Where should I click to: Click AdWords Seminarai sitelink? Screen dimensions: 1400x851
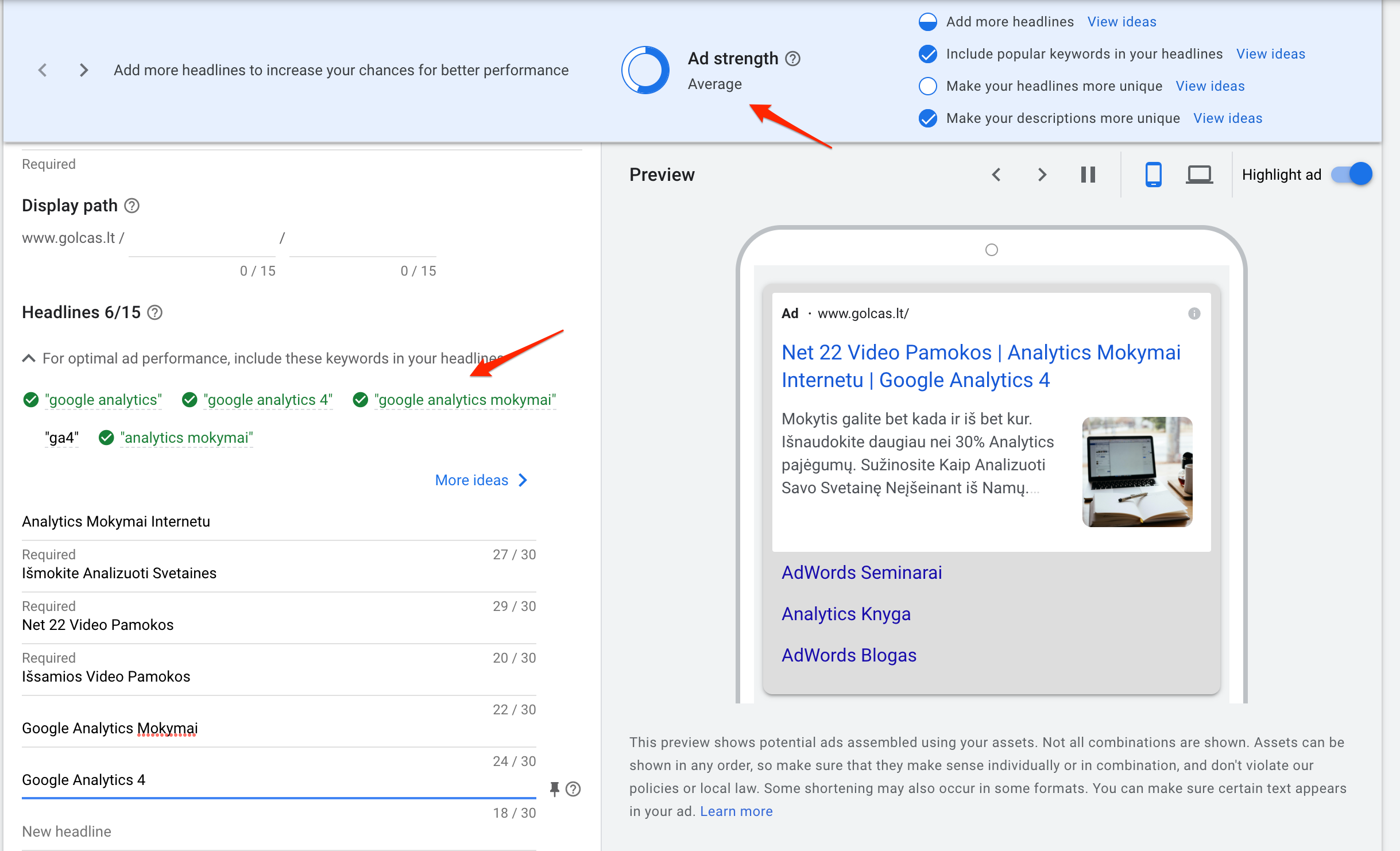[x=861, y=573]
